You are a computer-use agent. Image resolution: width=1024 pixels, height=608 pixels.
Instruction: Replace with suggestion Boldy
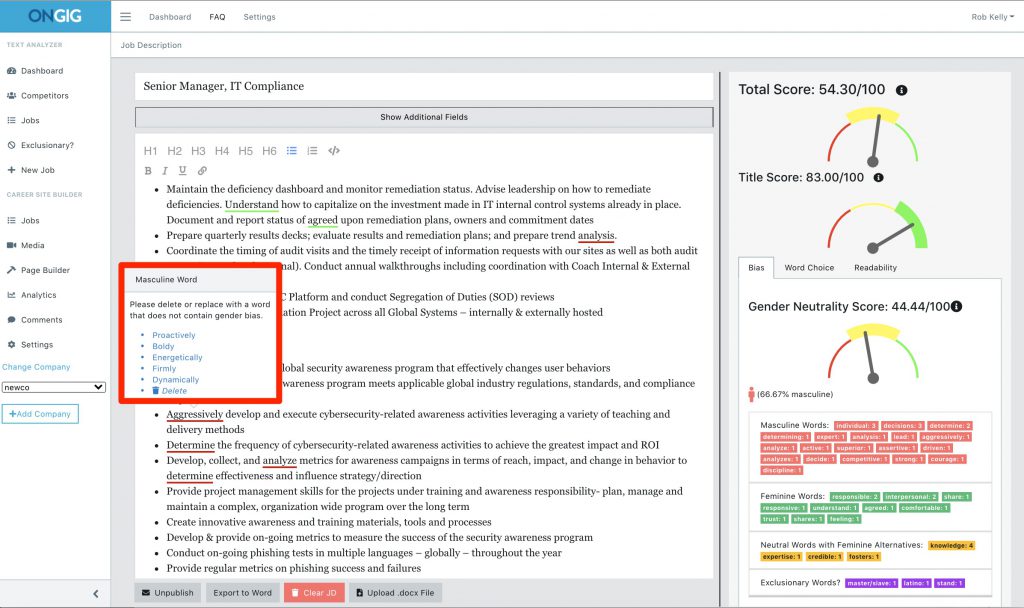click(x=163, y=346)
